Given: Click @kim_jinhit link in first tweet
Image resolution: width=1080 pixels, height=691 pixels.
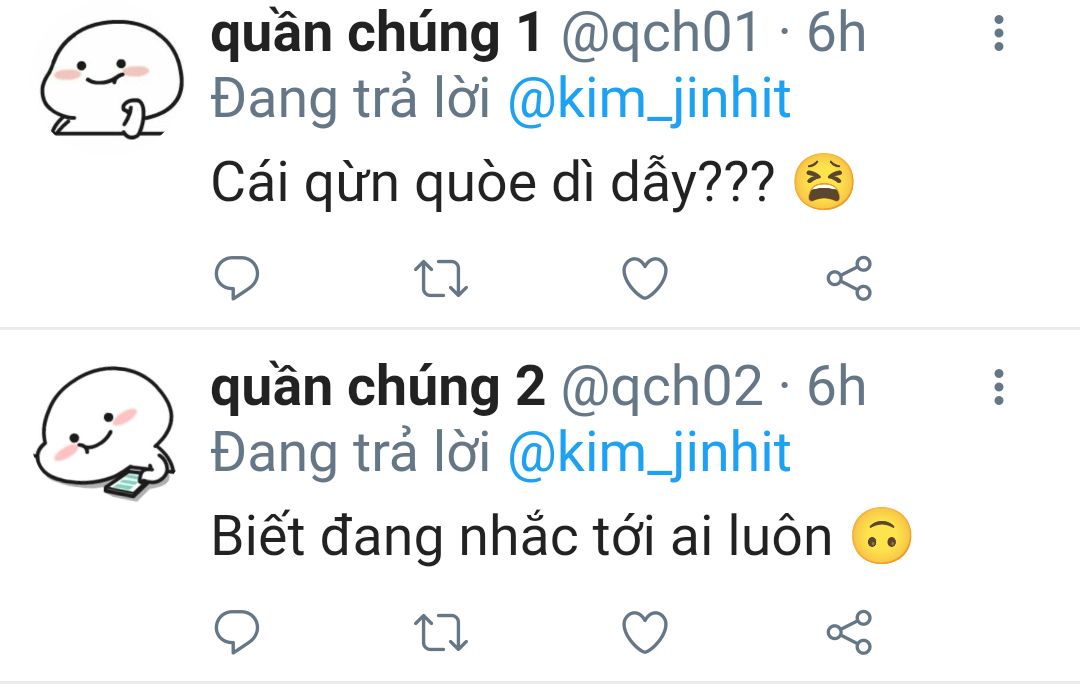Looking at the screenshot, I should click(649, 100).
